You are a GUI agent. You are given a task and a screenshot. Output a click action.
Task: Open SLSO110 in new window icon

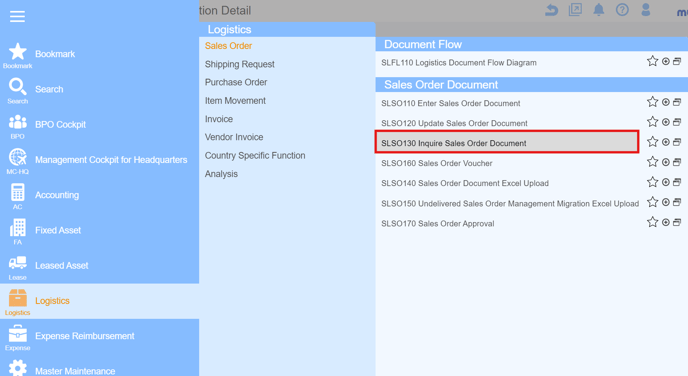(677, 102)
